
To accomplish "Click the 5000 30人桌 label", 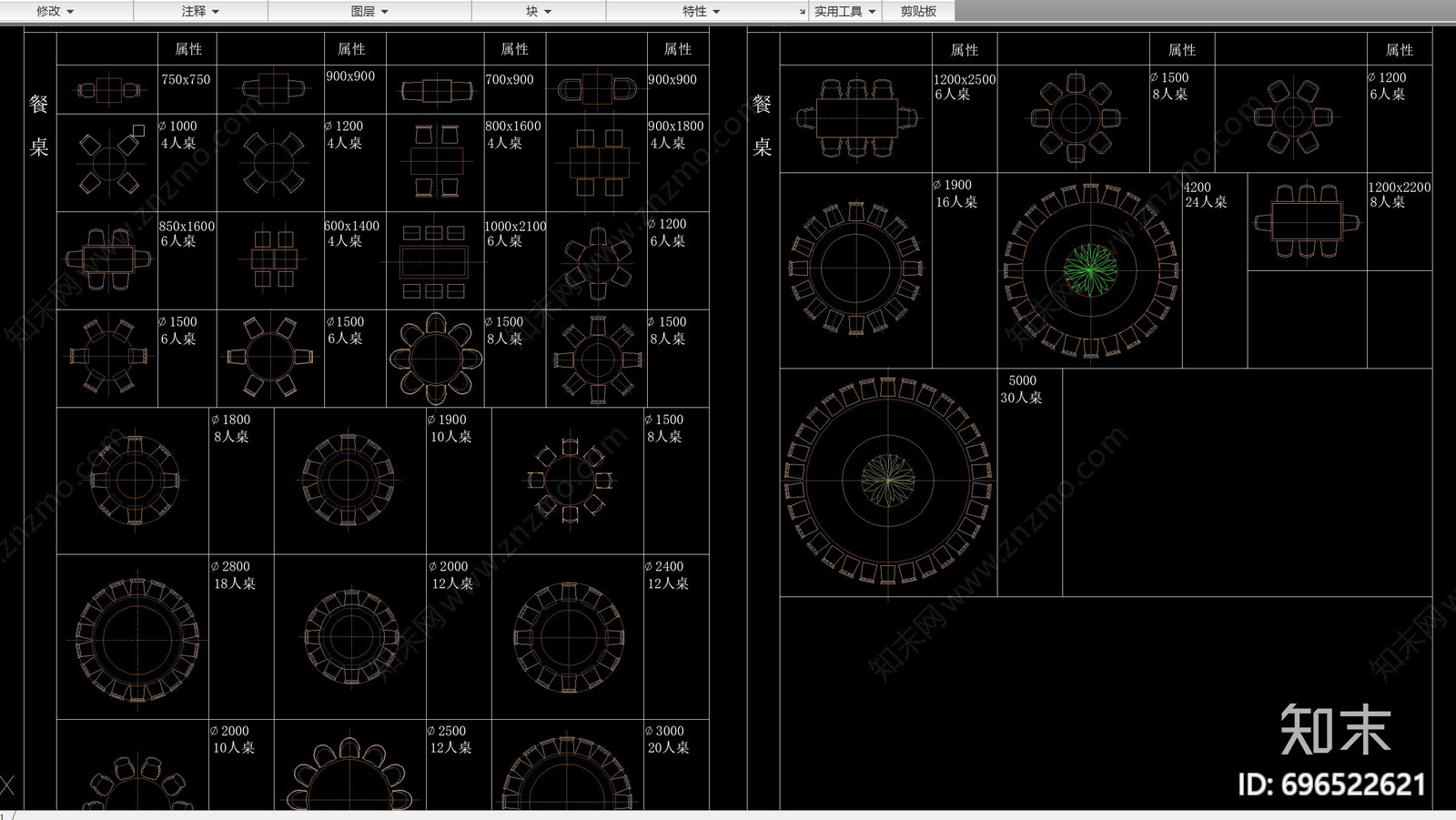I will [x=1022, y=389].
